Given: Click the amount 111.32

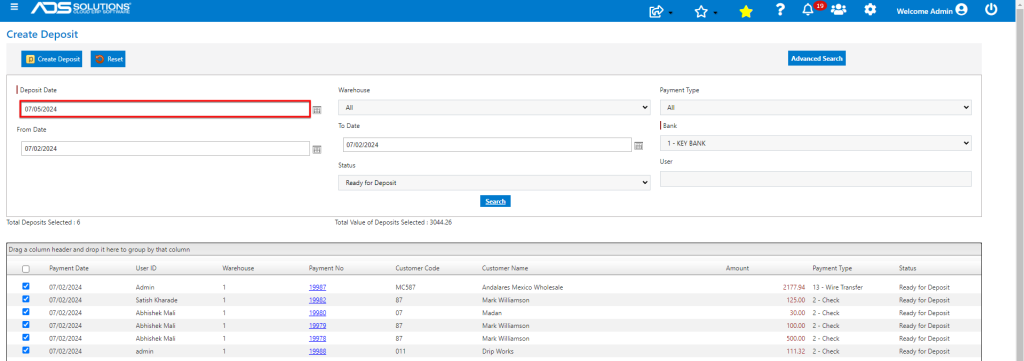Looking at the screenshot, I should (x=795, y=351).
